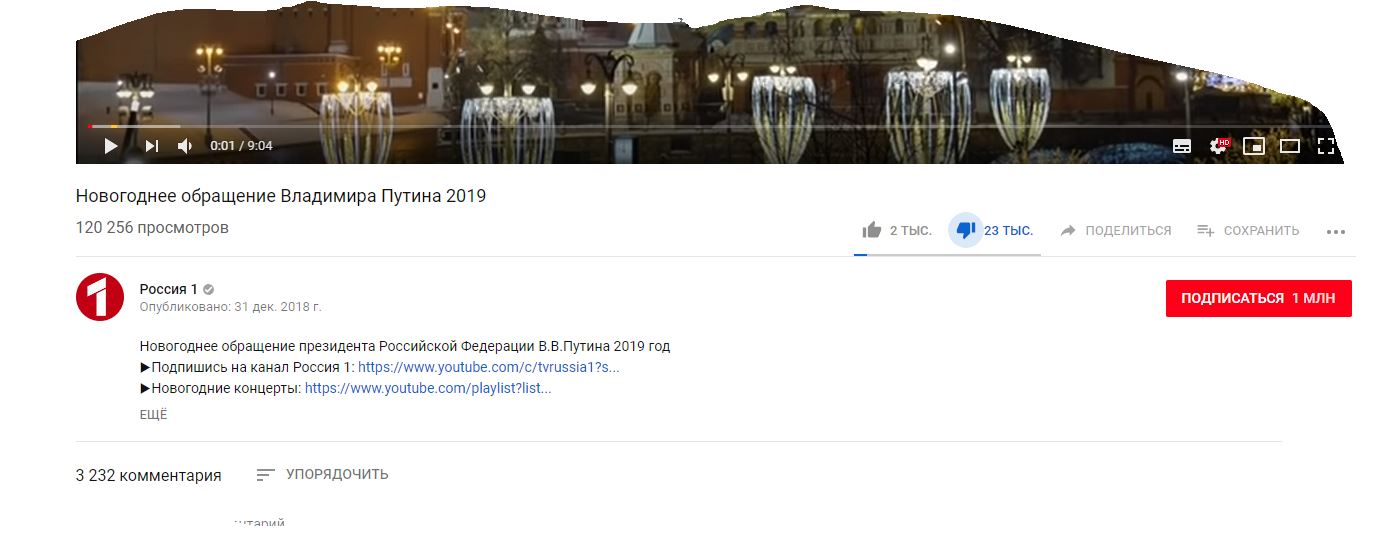Open player settings gear
1380x539 pixels.
[x=1219, y=146]
